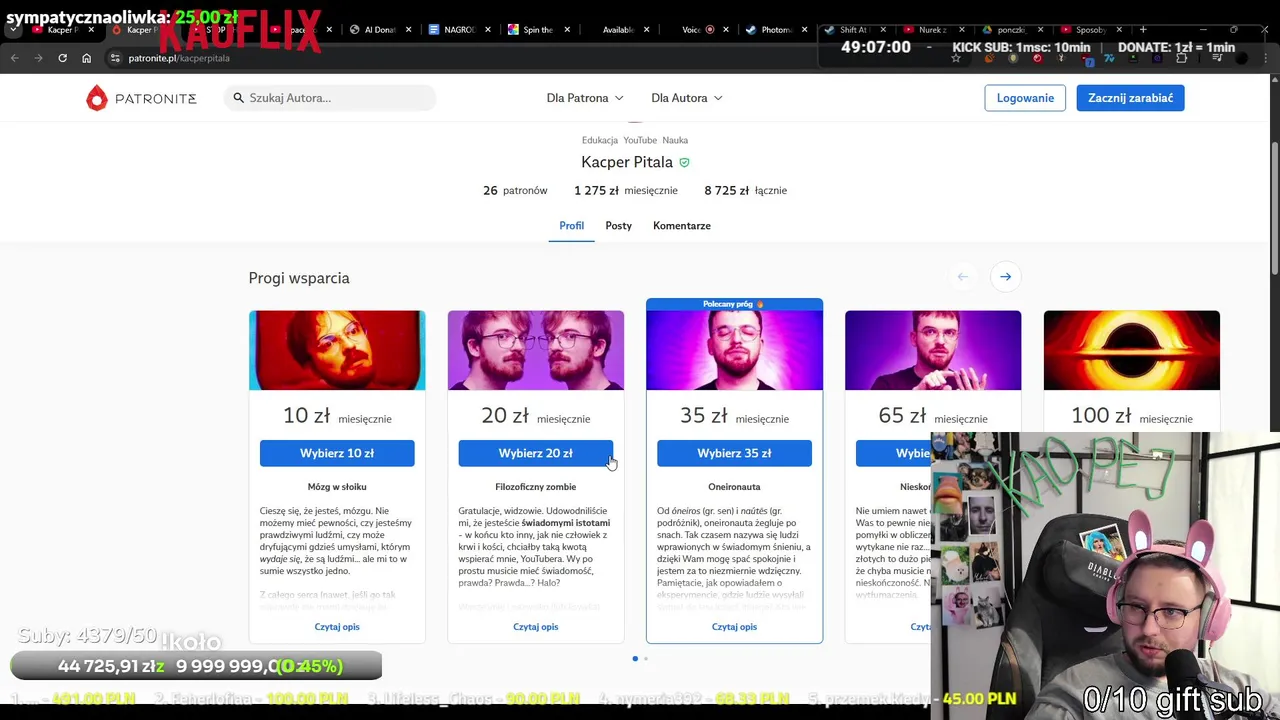1280x720 pixels.
Task: Open the 100 zł black hole thumbnail
Action: pos(1132,350)
